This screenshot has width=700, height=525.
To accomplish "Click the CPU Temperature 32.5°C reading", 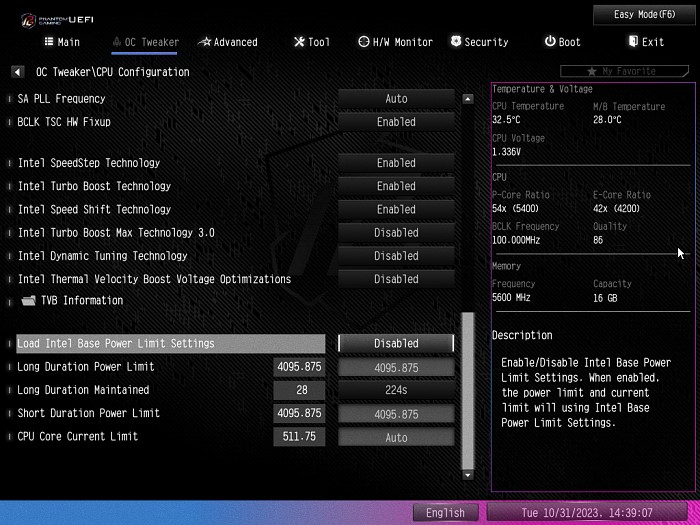I will pos(506,120).
